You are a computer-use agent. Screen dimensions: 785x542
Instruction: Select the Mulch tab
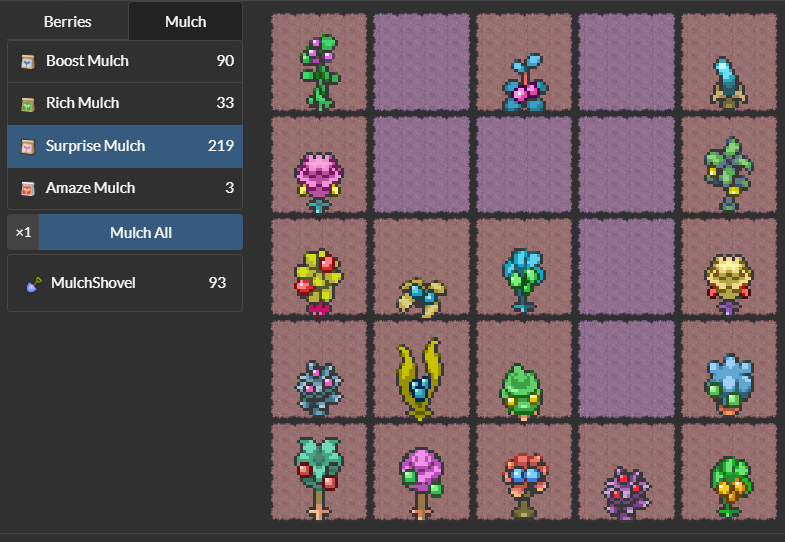(185, 22)
